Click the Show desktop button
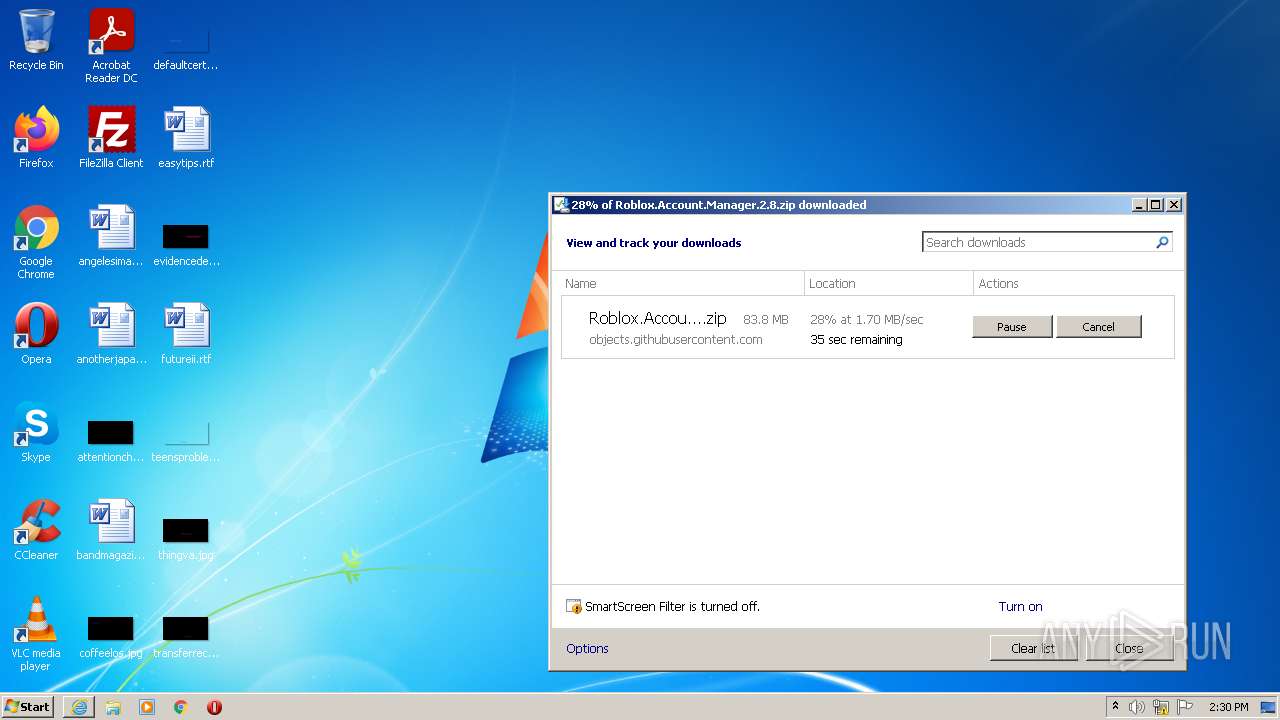This screenshot has width=1280, height=720. click(1269, 707)
